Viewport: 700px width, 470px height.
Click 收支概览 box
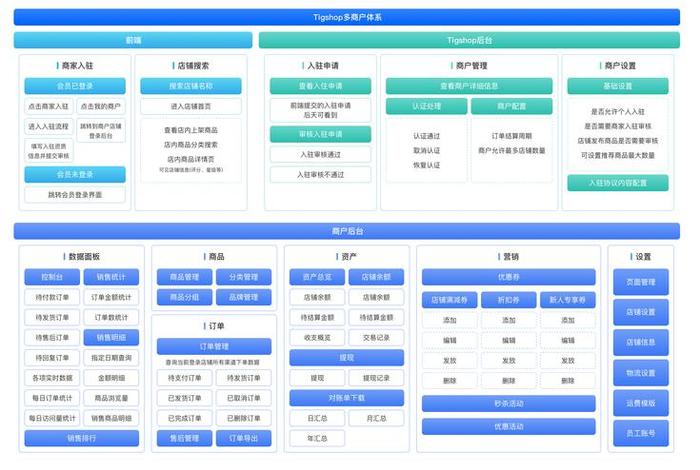(317, 337)
